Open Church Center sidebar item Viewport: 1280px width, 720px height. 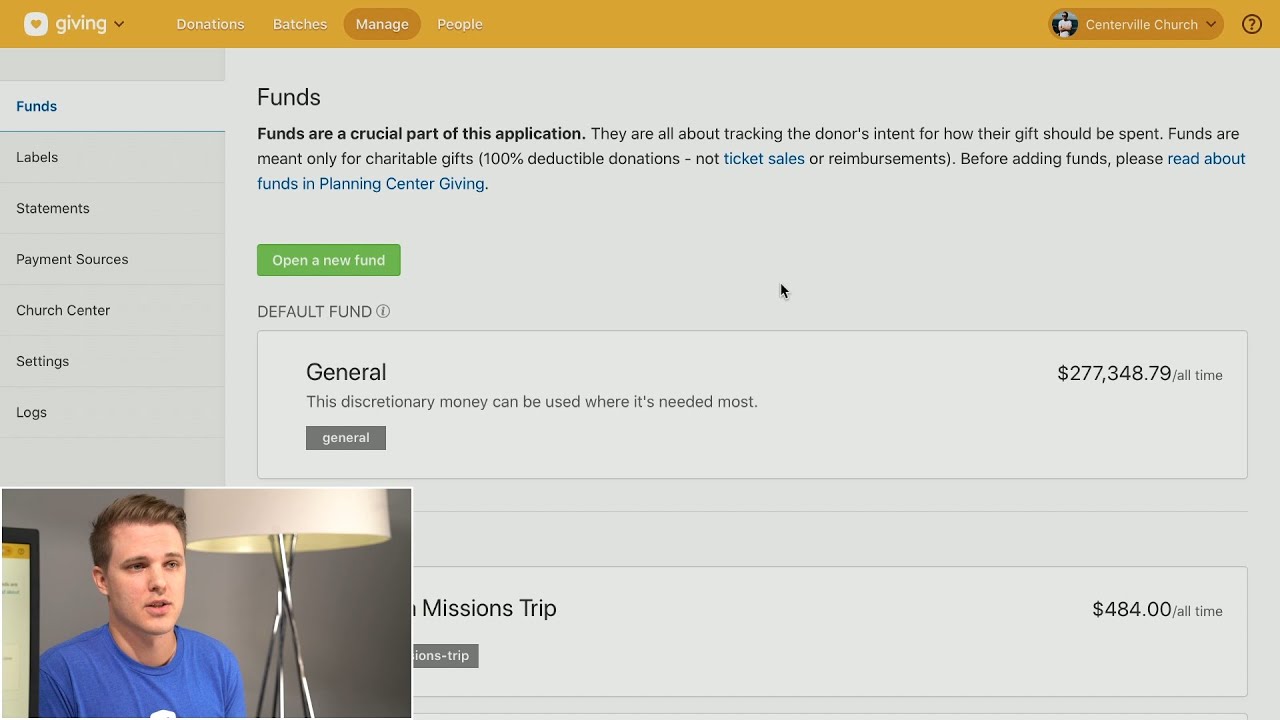click(x=63, y=310)
